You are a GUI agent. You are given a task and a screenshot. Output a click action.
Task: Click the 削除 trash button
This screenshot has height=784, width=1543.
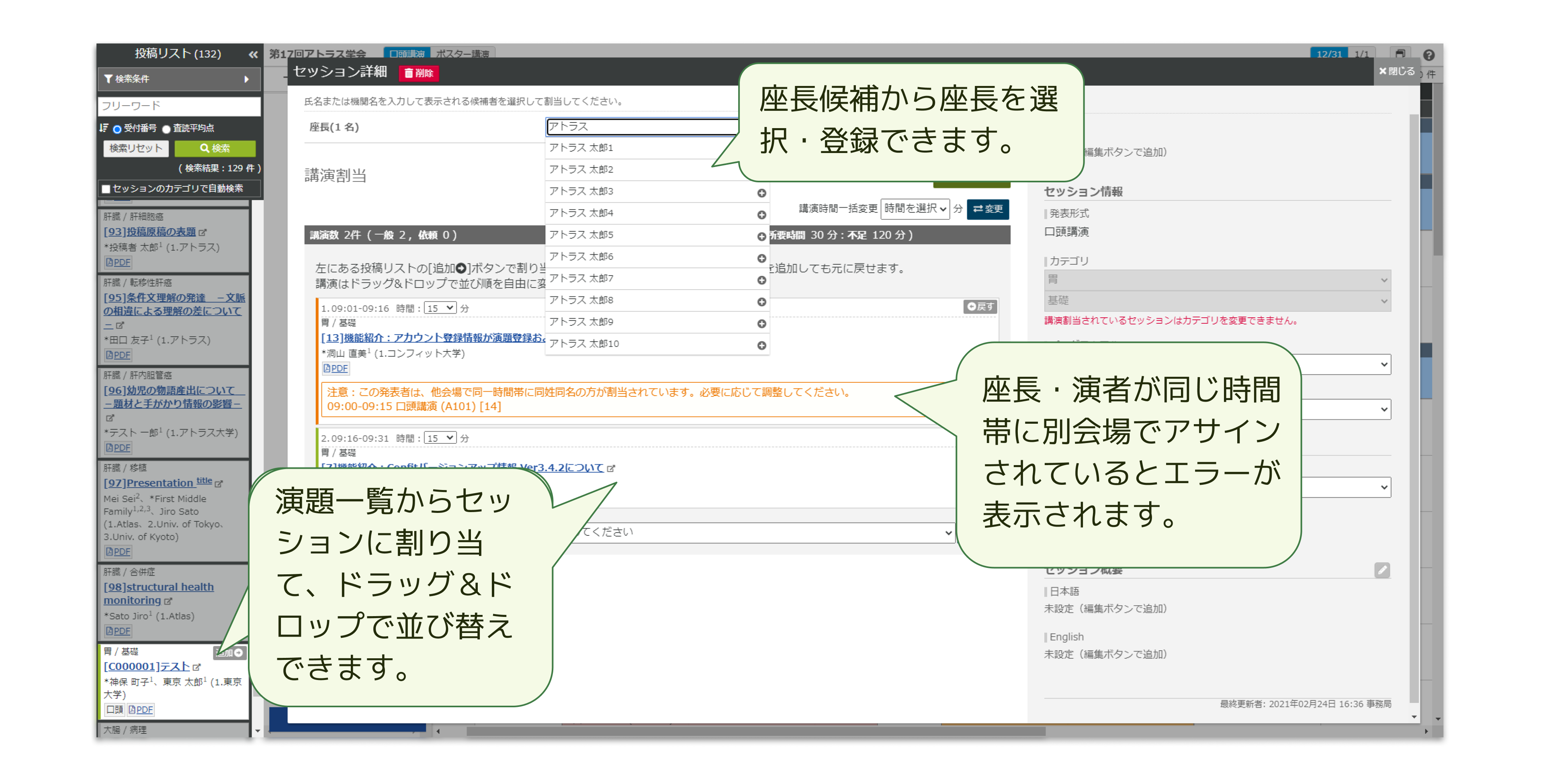(419, 73)
